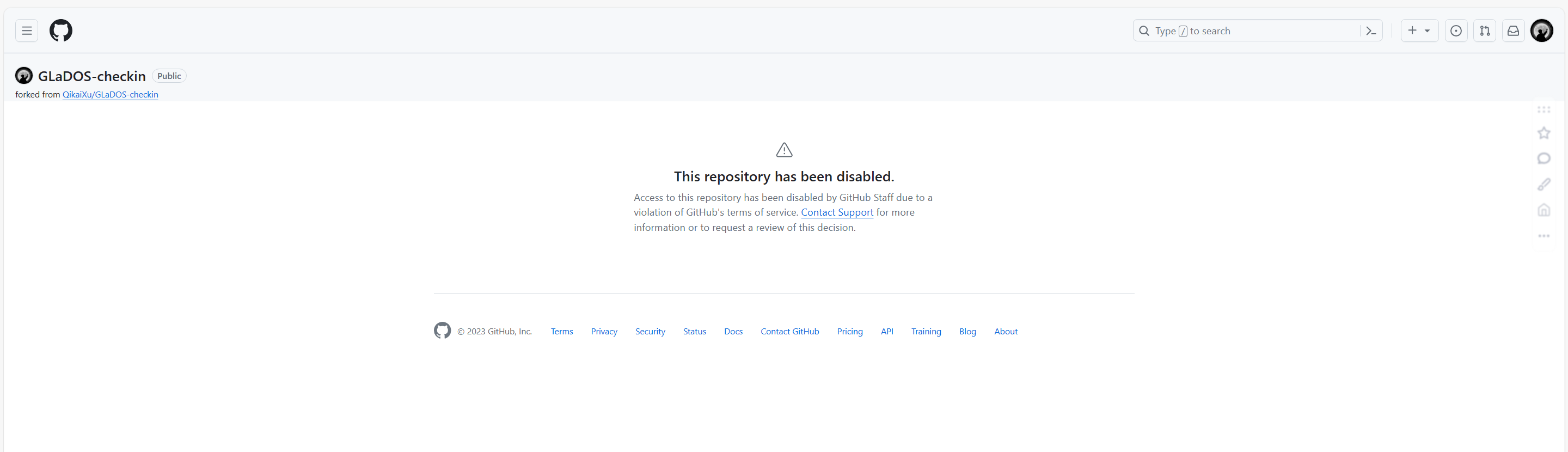Screen dimensions: 1568x452
Task: Open the Docs footer link
Action: [733, 332]
